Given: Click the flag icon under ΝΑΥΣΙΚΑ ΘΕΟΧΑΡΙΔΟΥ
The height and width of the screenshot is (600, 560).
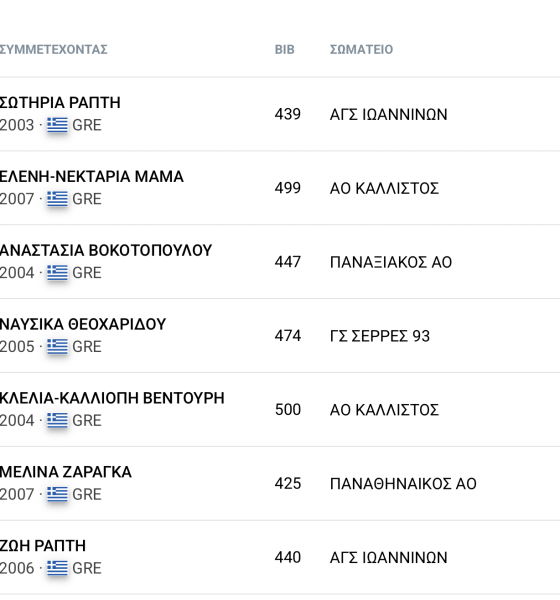Looking at the screenshot, I should tap(57, 347).
